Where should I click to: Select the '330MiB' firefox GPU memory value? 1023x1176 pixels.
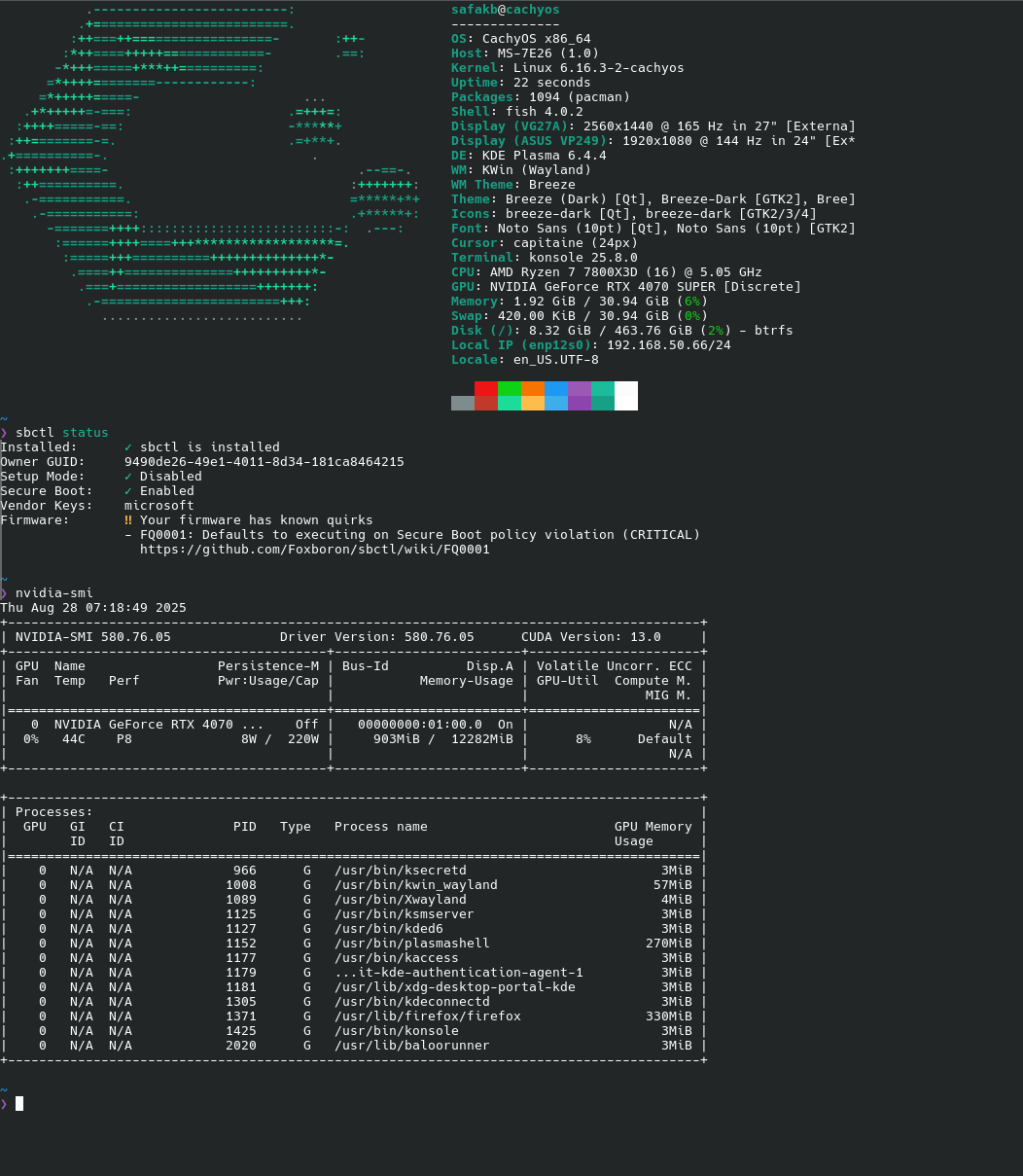[x=669, y=1016]
